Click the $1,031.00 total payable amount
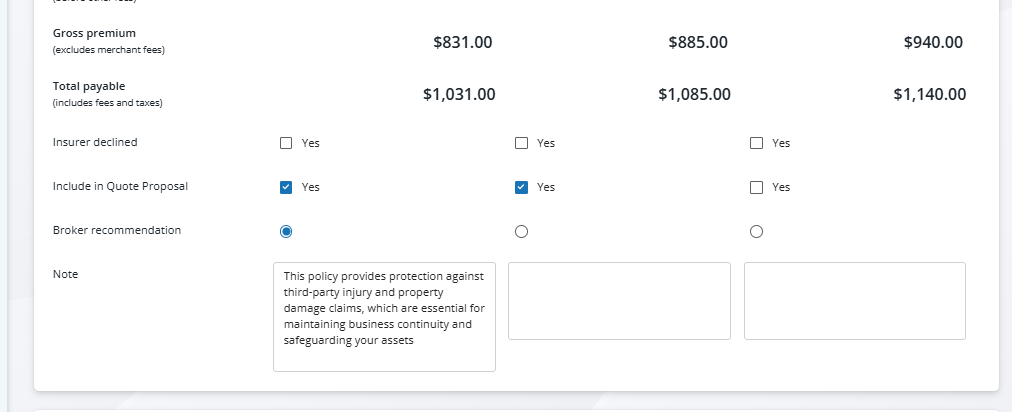 click(x=459, y=94)
